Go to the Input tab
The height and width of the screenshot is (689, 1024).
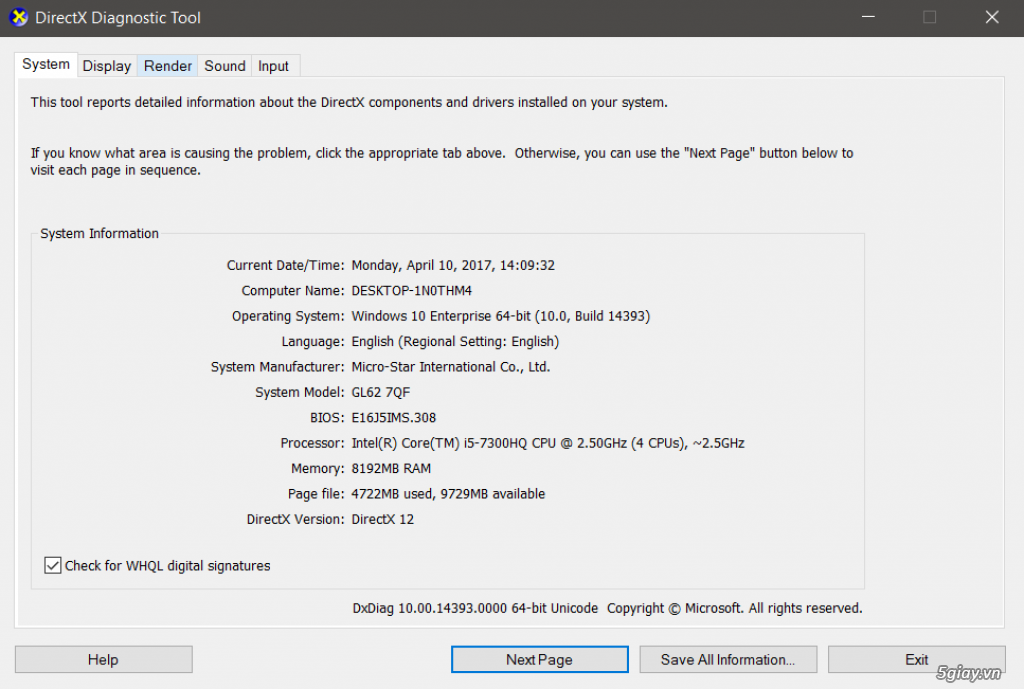pos(273,66)
